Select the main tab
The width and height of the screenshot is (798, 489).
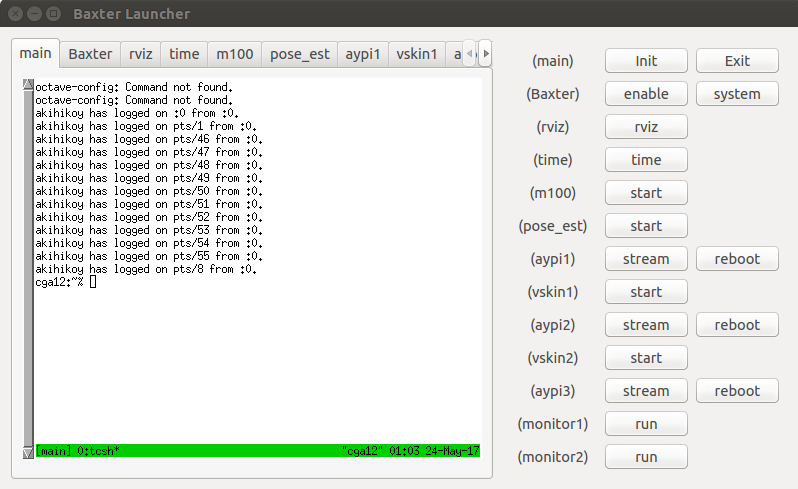tap(35, 53)
